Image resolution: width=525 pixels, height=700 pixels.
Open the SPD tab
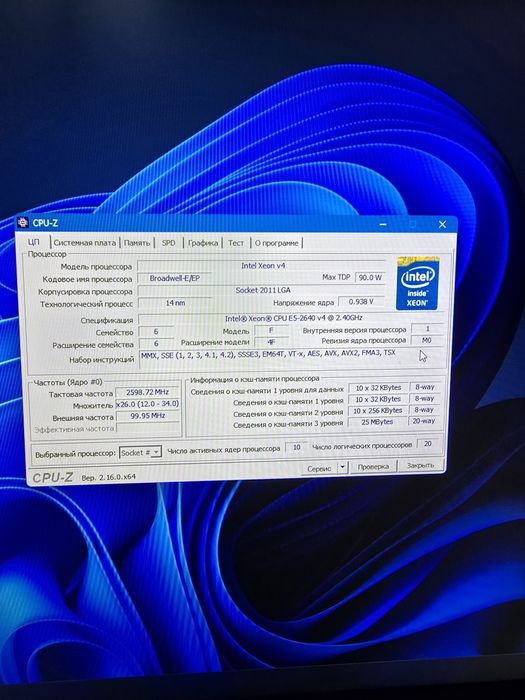pyautogui.click(x=168, y=243)
